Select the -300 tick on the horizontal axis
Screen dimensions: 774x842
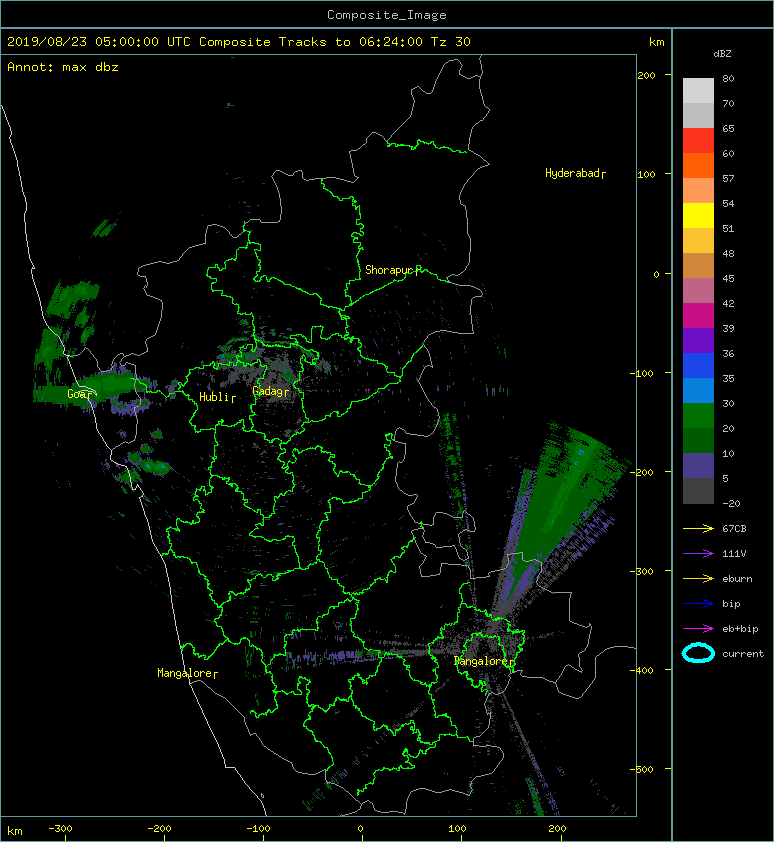click(60, 829)
